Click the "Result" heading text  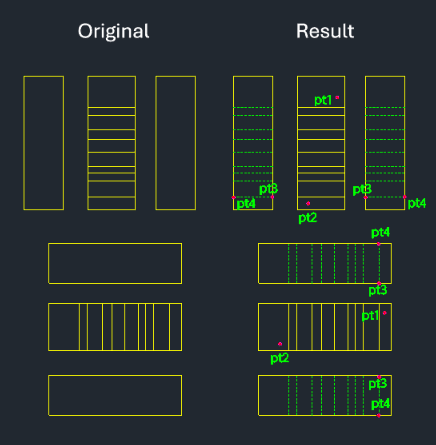click(325, 31)
